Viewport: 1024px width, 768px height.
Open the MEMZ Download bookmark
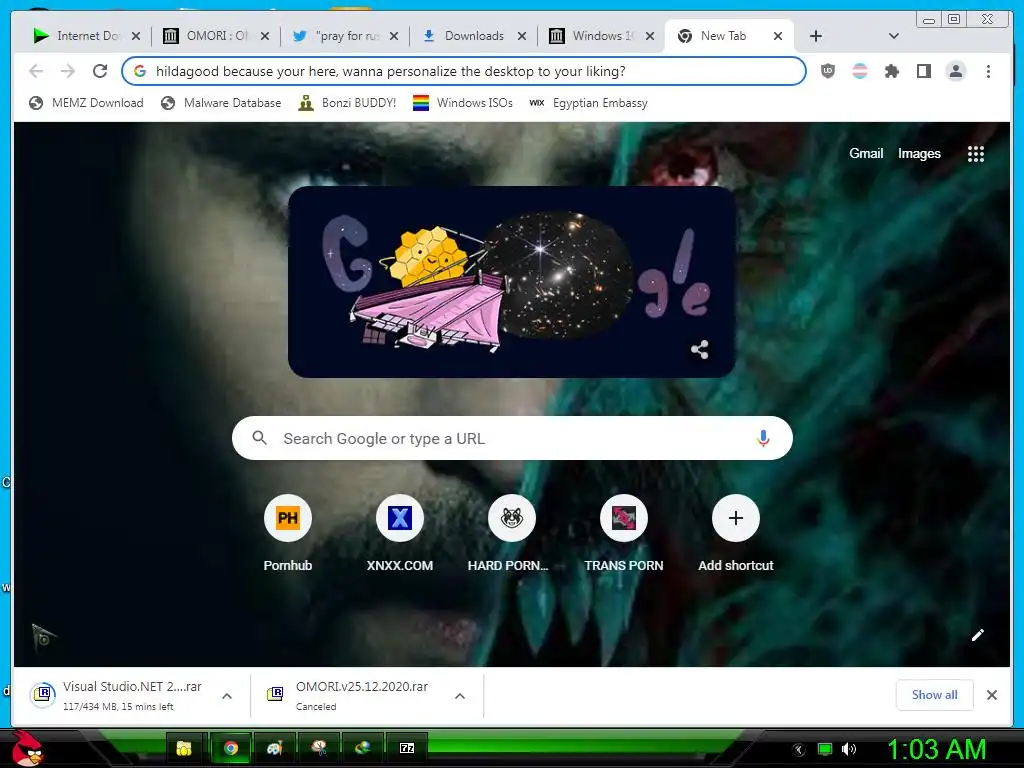coord(86,103)
